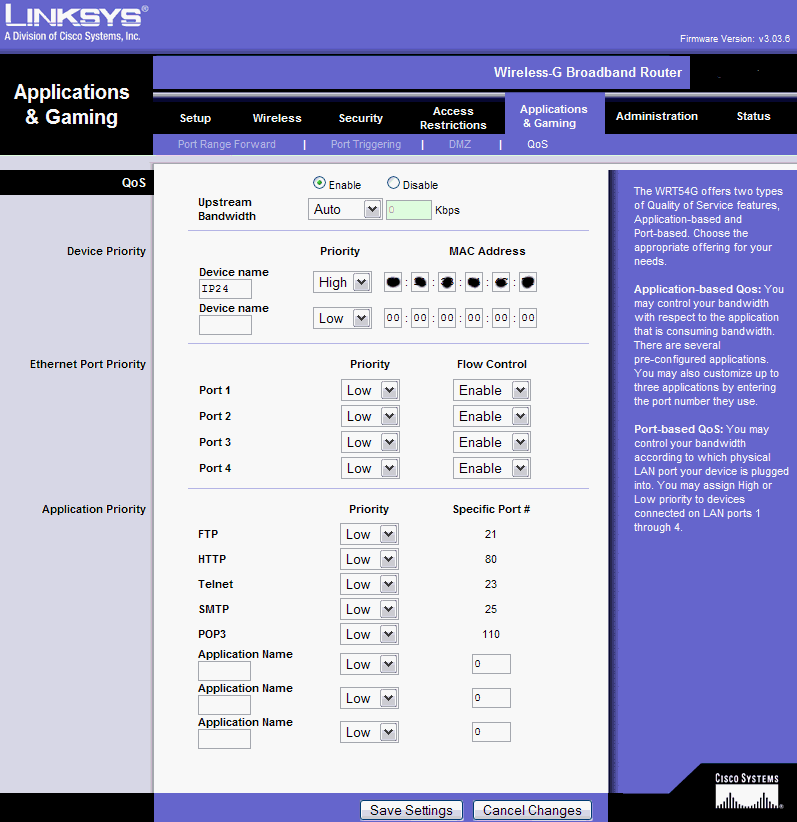Open the Port Triggering sub-tab
This screenshot has height=822, width=797.
[365, 144]
